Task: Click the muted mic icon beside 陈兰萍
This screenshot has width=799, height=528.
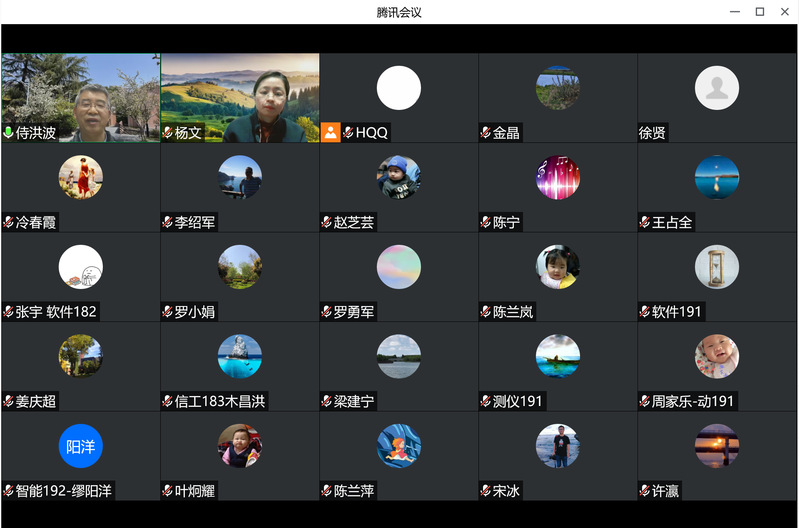Action: click(x=327, y=491)
